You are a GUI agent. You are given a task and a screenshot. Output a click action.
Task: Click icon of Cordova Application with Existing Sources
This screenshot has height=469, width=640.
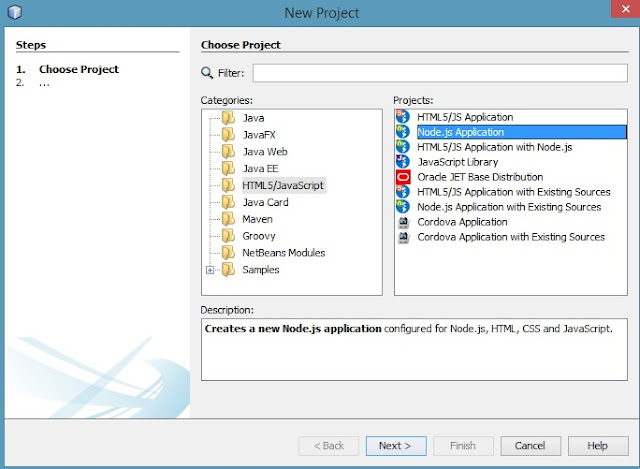pyautogui.click(x=403, y=237)
